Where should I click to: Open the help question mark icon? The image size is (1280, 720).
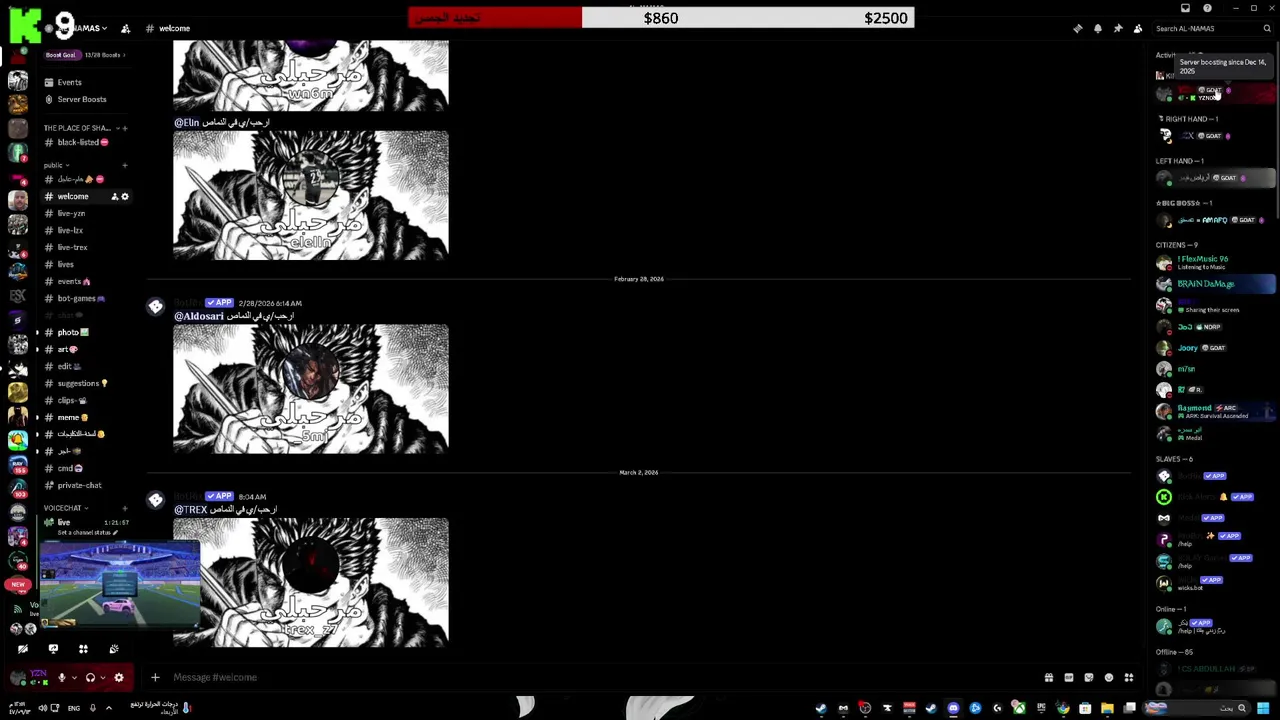[x=1207, y=8]
